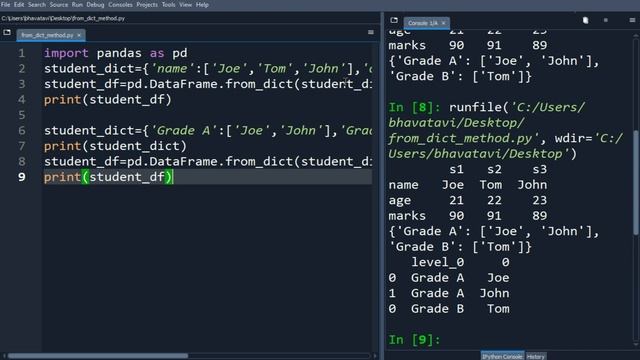
Task: Click the highlighted print(student_df) on line 9
Action: coord(108,177)
